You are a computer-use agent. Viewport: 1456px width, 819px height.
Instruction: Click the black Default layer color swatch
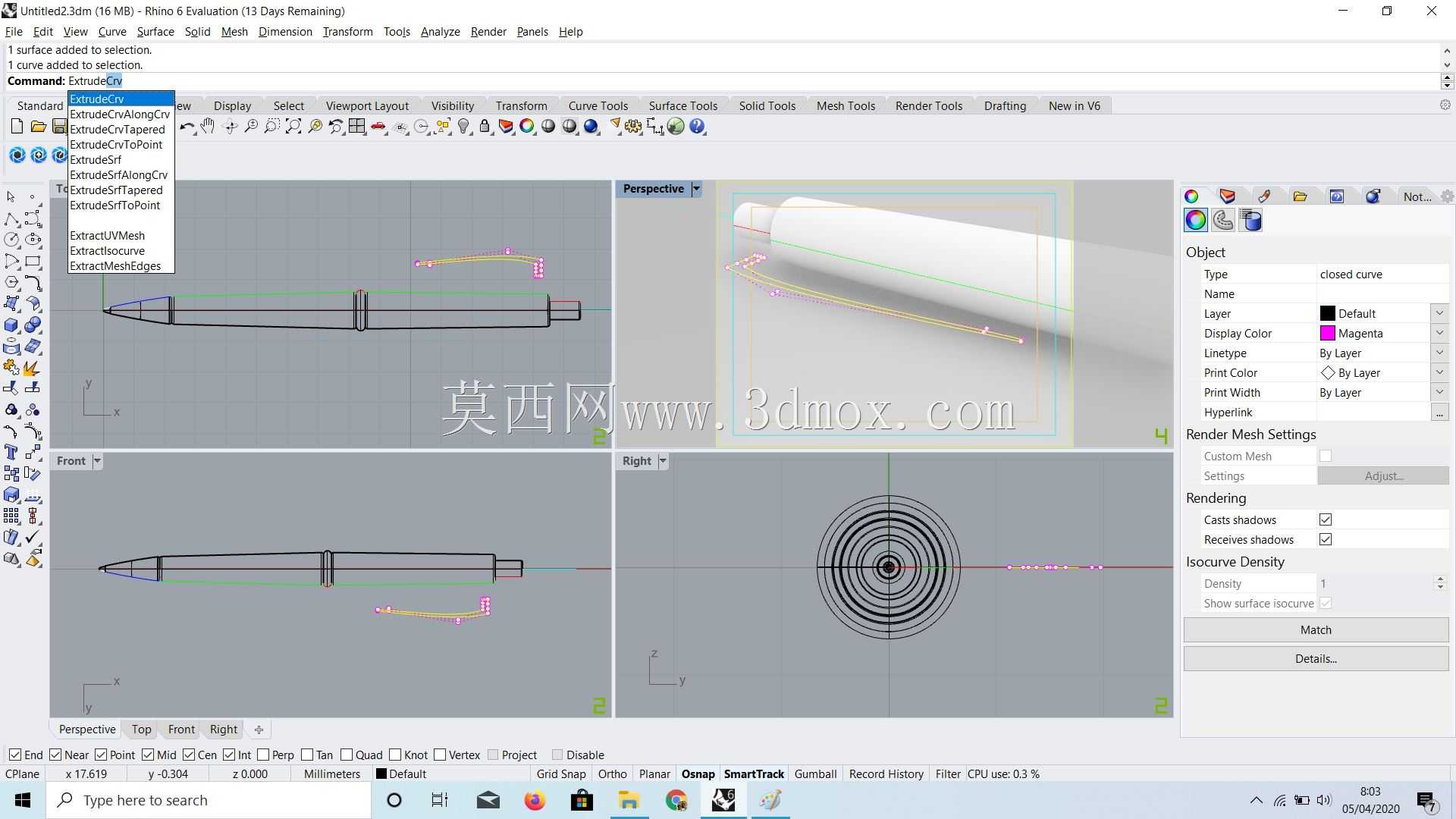1327,313
